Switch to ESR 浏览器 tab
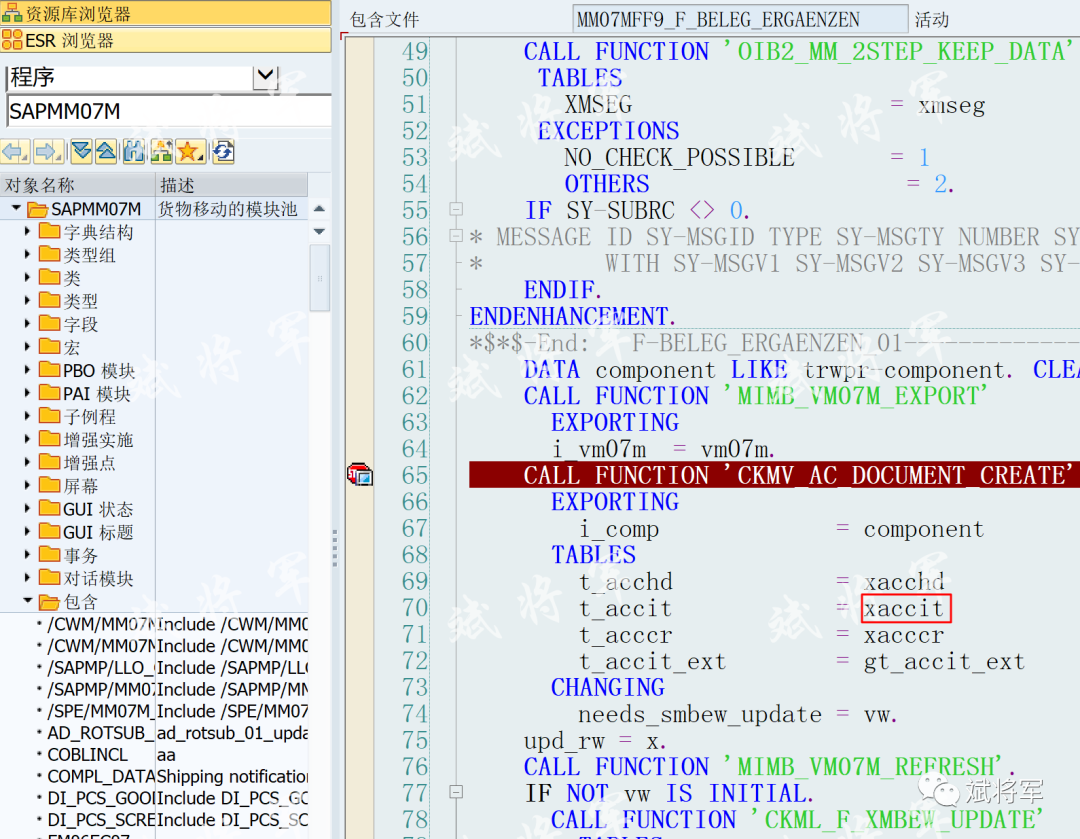 tap(165, 40)
